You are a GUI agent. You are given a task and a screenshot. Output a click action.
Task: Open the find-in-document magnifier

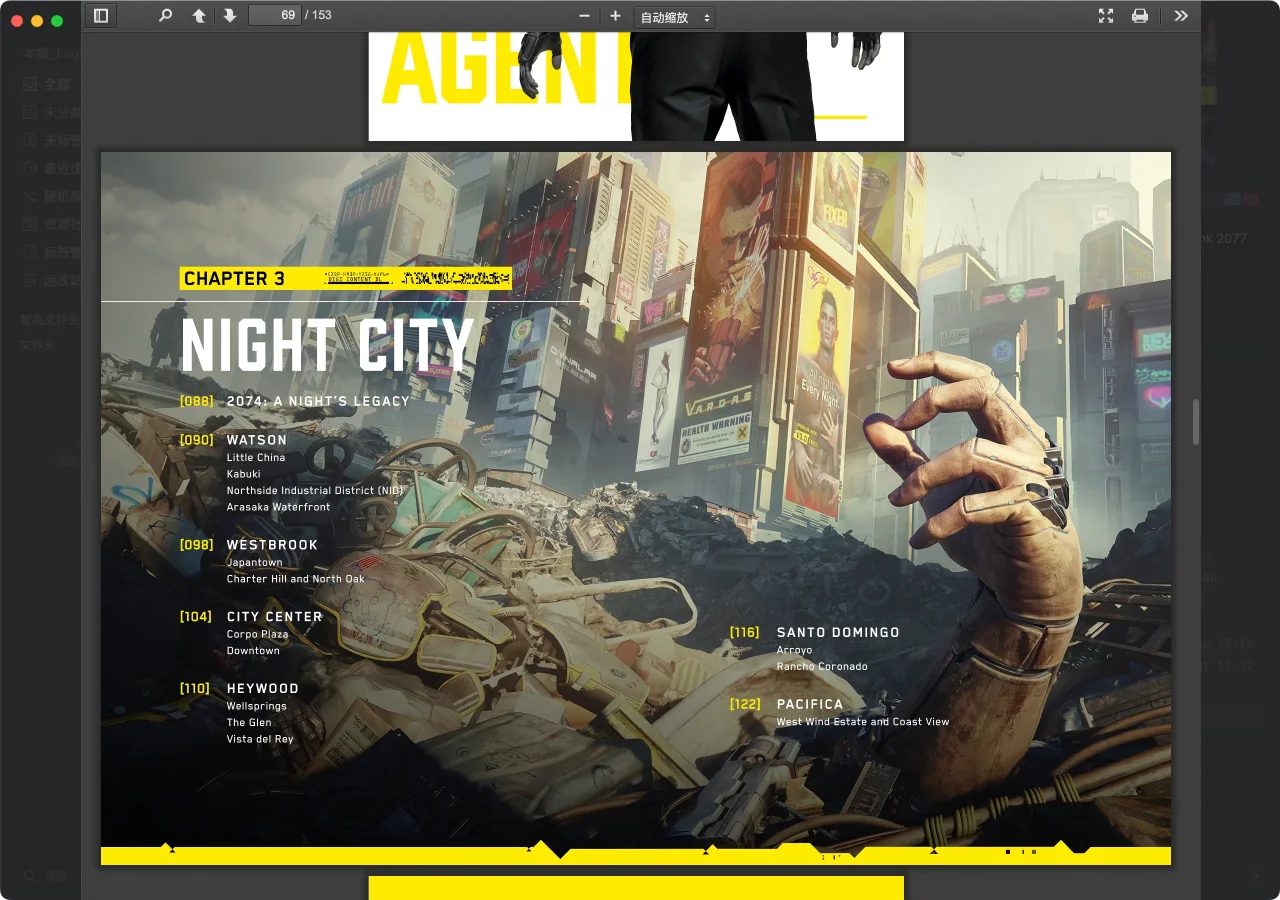click(166, 16)
